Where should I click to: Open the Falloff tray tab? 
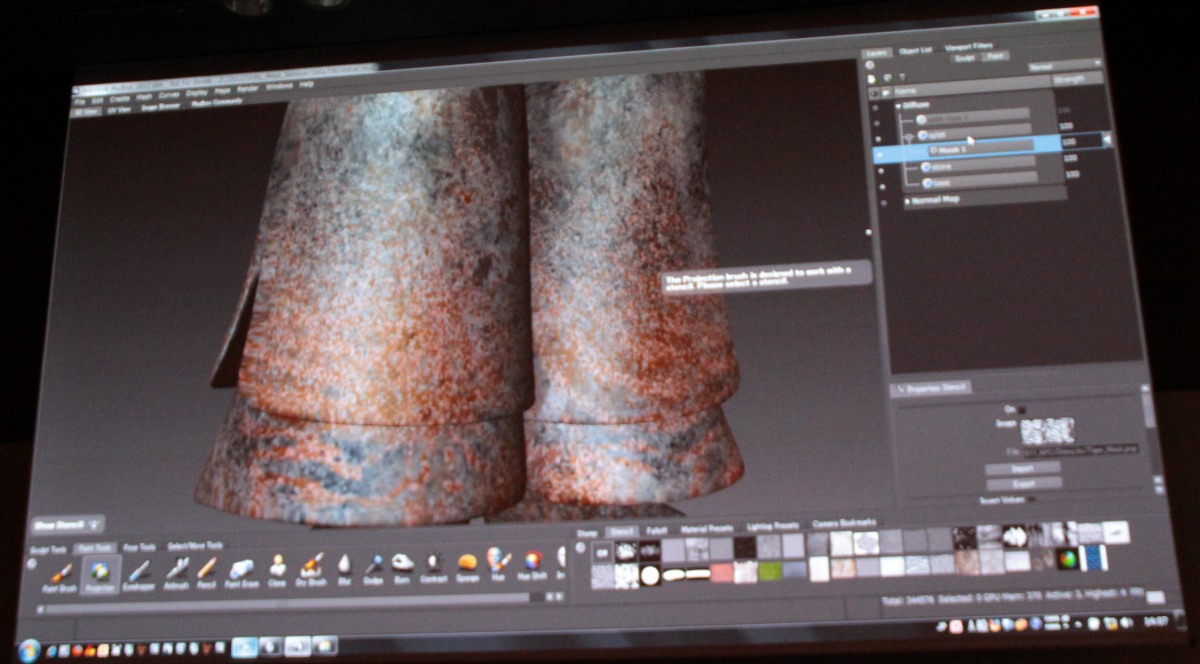[656, 531]
